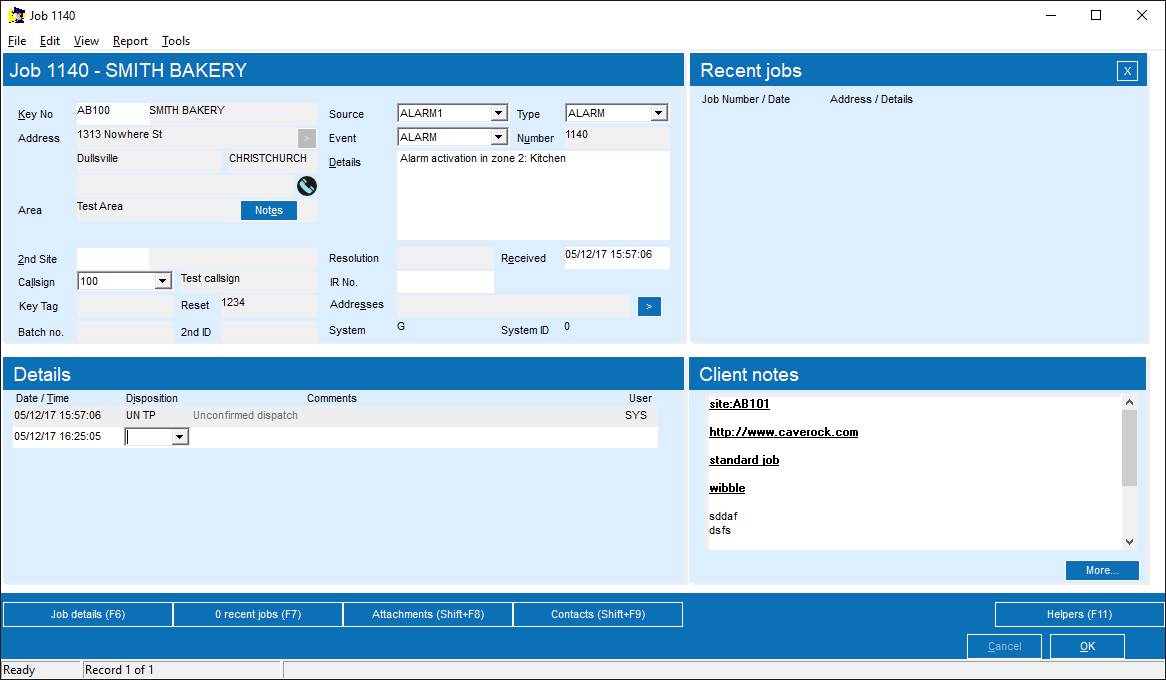The height and width of the screenshot is (680, 1166).
Task: Click the 'wibble' link in Client notes
Action: [727, 489]
